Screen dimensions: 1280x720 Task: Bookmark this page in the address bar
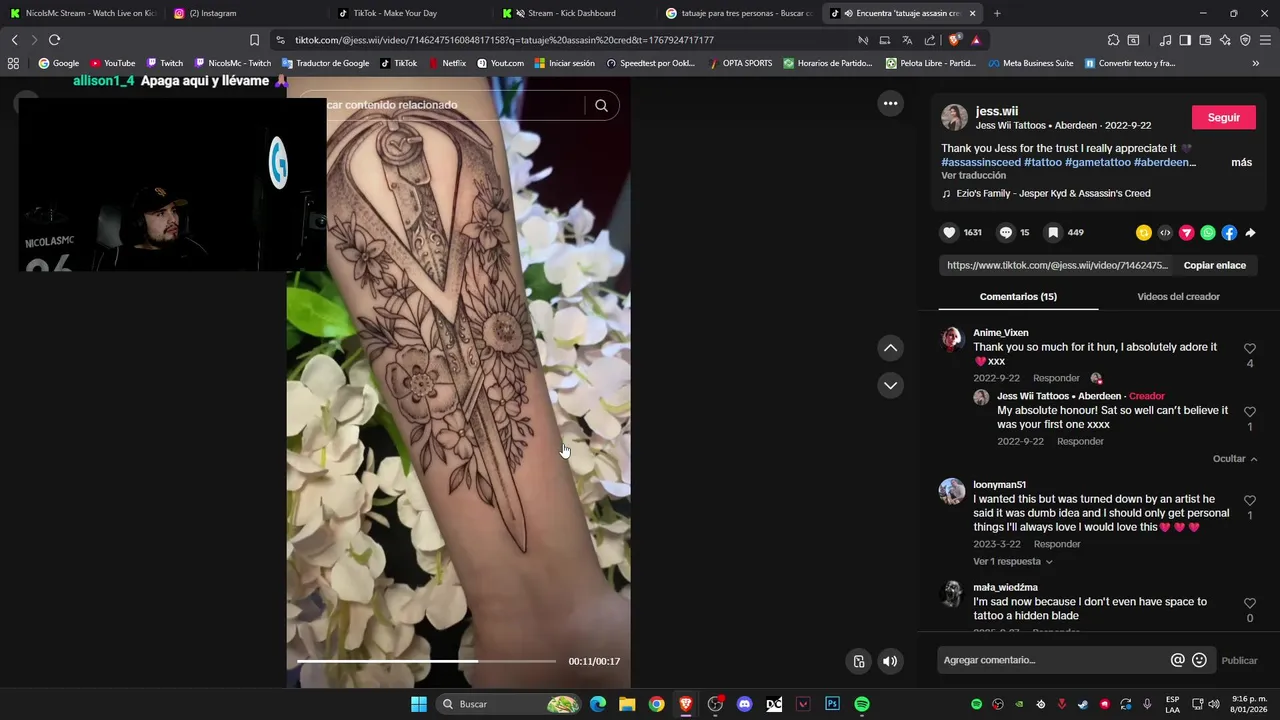pyautogui.click(x=254, y=40)
